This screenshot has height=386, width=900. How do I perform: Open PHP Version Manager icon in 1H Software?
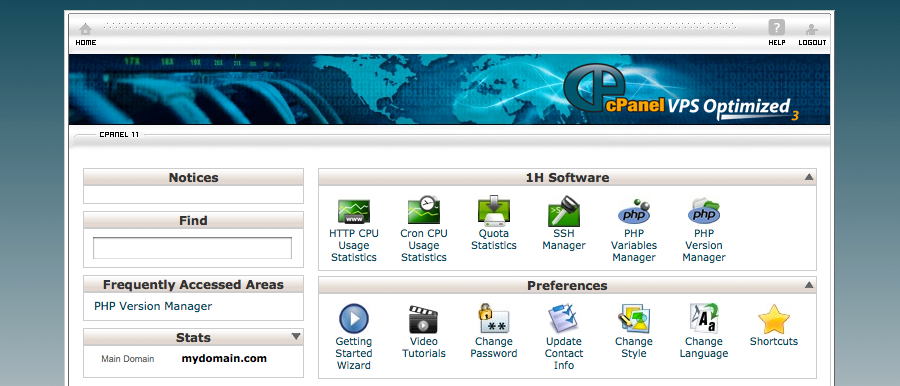pyautogui.click(x=704, y=211)
